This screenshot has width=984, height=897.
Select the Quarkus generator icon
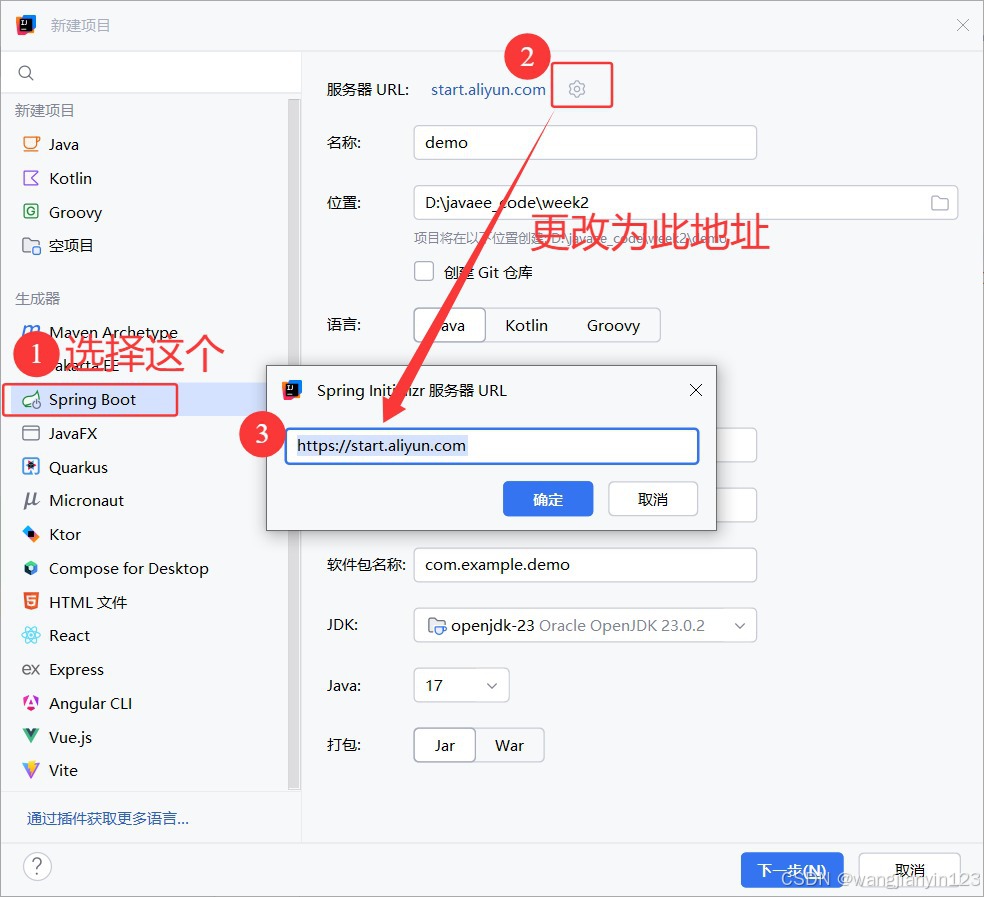click(x=31, y=467)
